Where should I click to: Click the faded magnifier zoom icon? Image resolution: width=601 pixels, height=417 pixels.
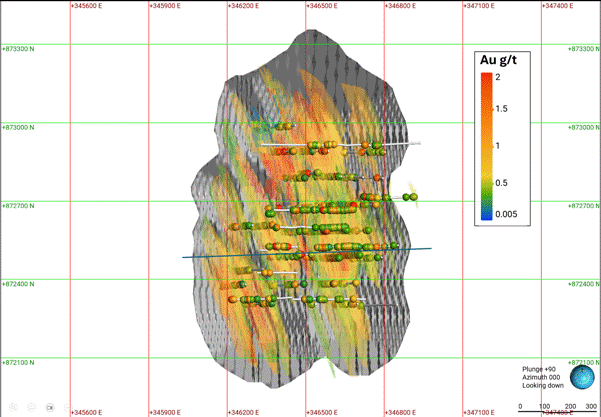click(x=13, y=407)
